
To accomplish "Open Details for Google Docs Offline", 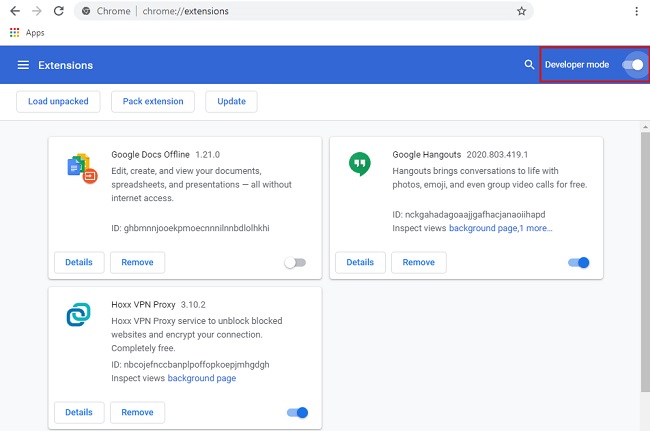I will (x=78, y=262).
